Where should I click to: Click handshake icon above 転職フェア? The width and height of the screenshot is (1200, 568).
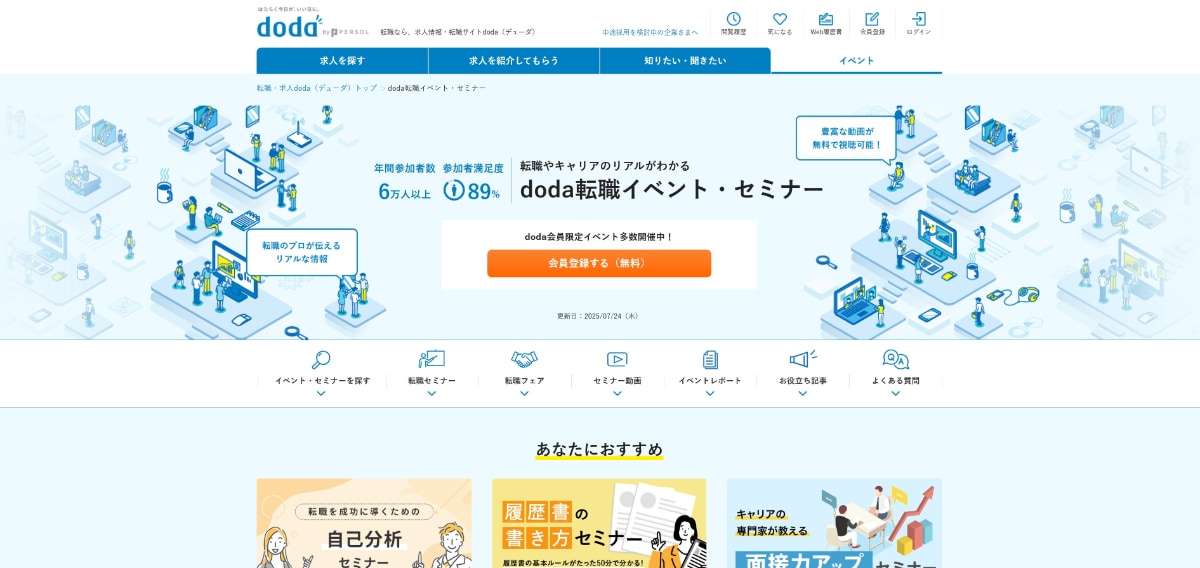(x=524, y=359)
